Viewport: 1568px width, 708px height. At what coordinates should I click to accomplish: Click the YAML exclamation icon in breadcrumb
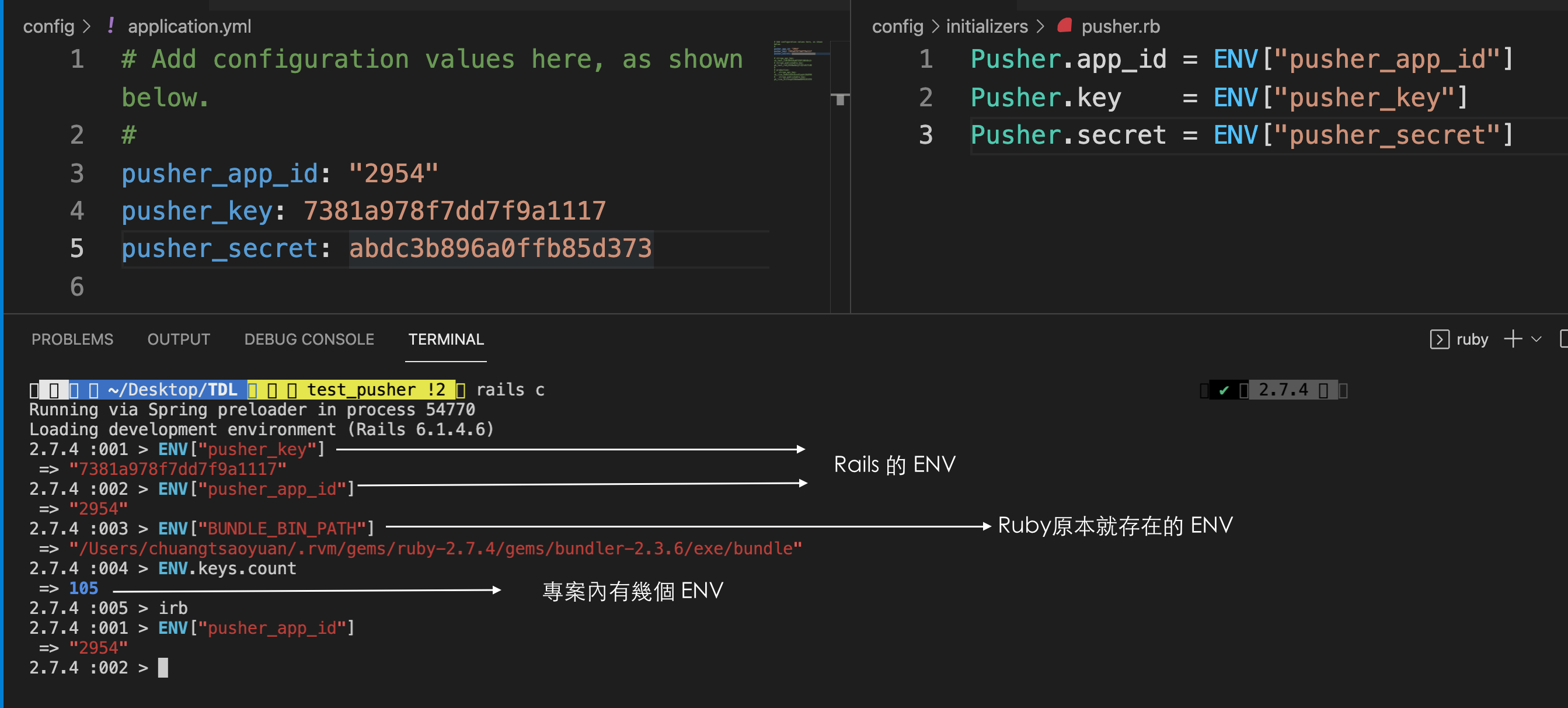coord(110,26)
